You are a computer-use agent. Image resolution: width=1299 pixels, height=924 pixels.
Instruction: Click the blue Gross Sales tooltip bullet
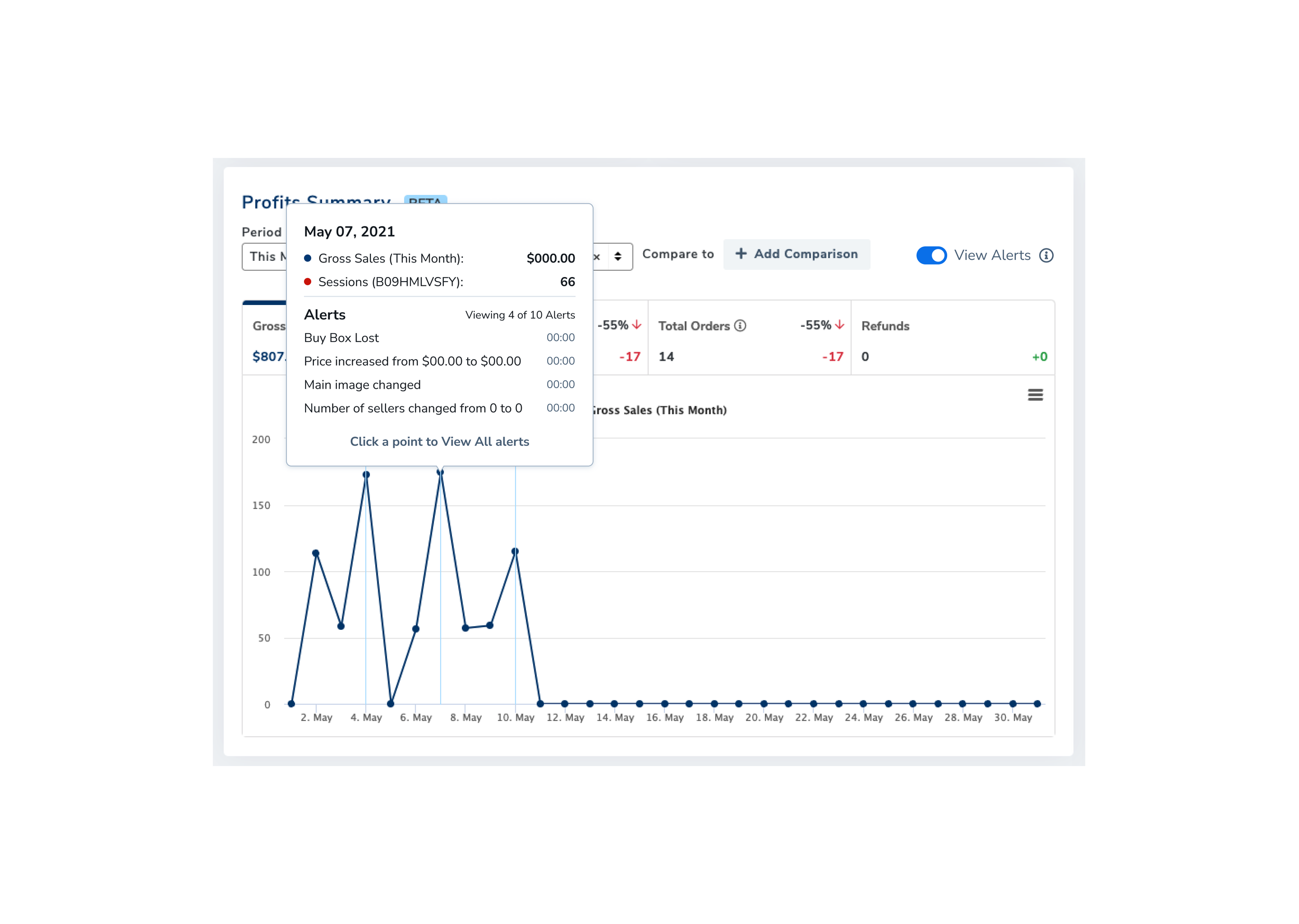[308, 258]
